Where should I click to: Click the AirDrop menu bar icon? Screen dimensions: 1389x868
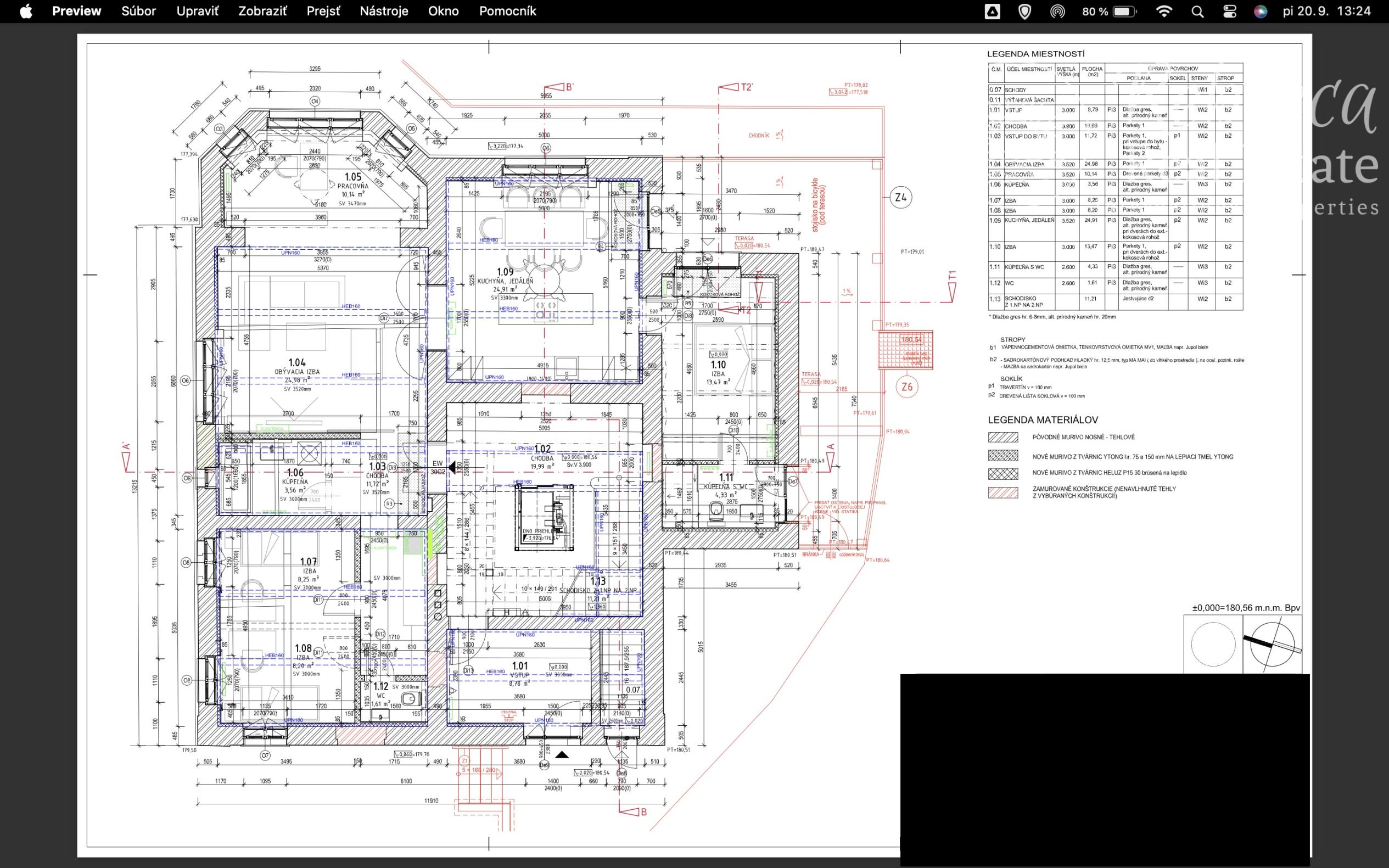click(x=1057, y=12)
